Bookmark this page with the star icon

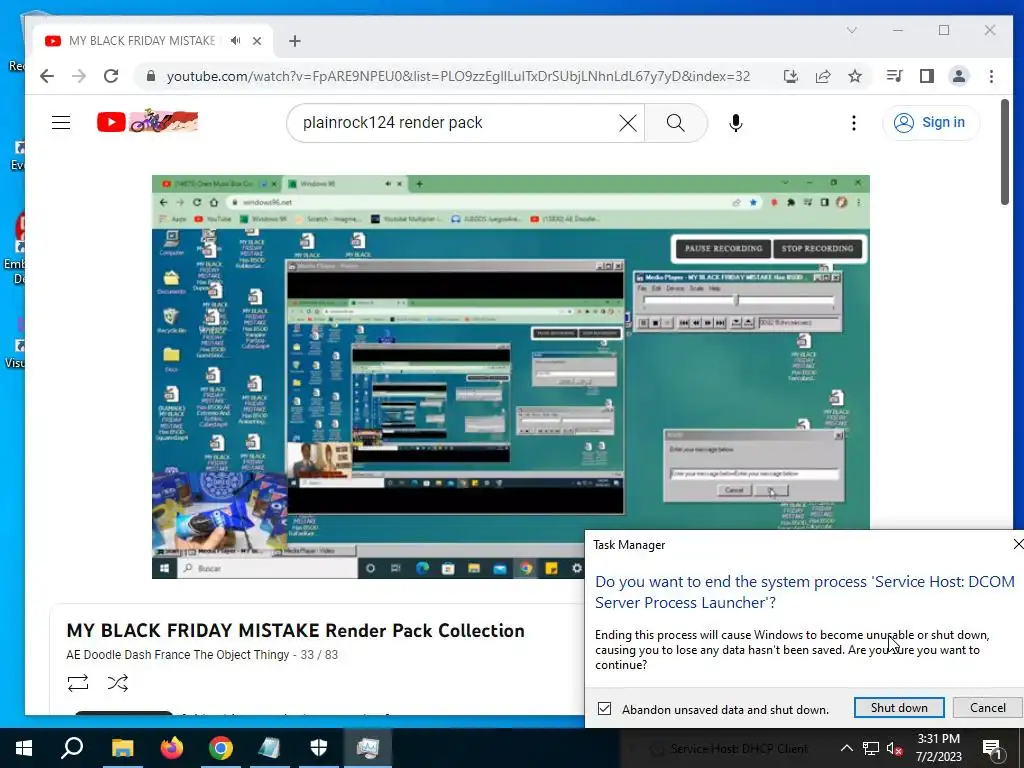(855, 76)
